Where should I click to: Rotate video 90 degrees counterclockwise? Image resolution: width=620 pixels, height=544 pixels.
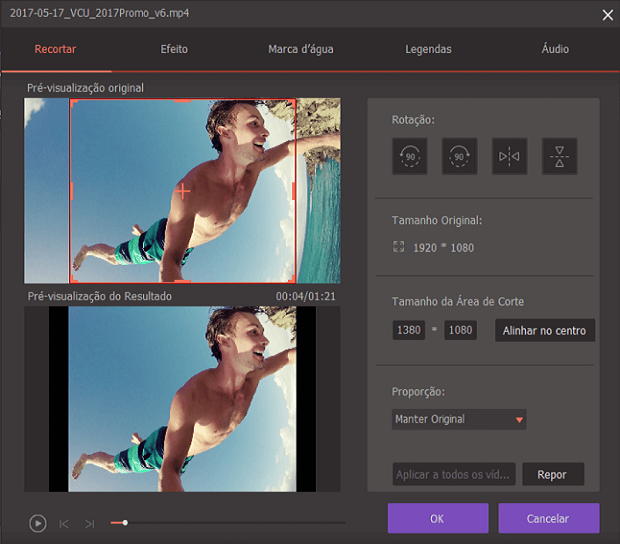[x=410, y=157]
